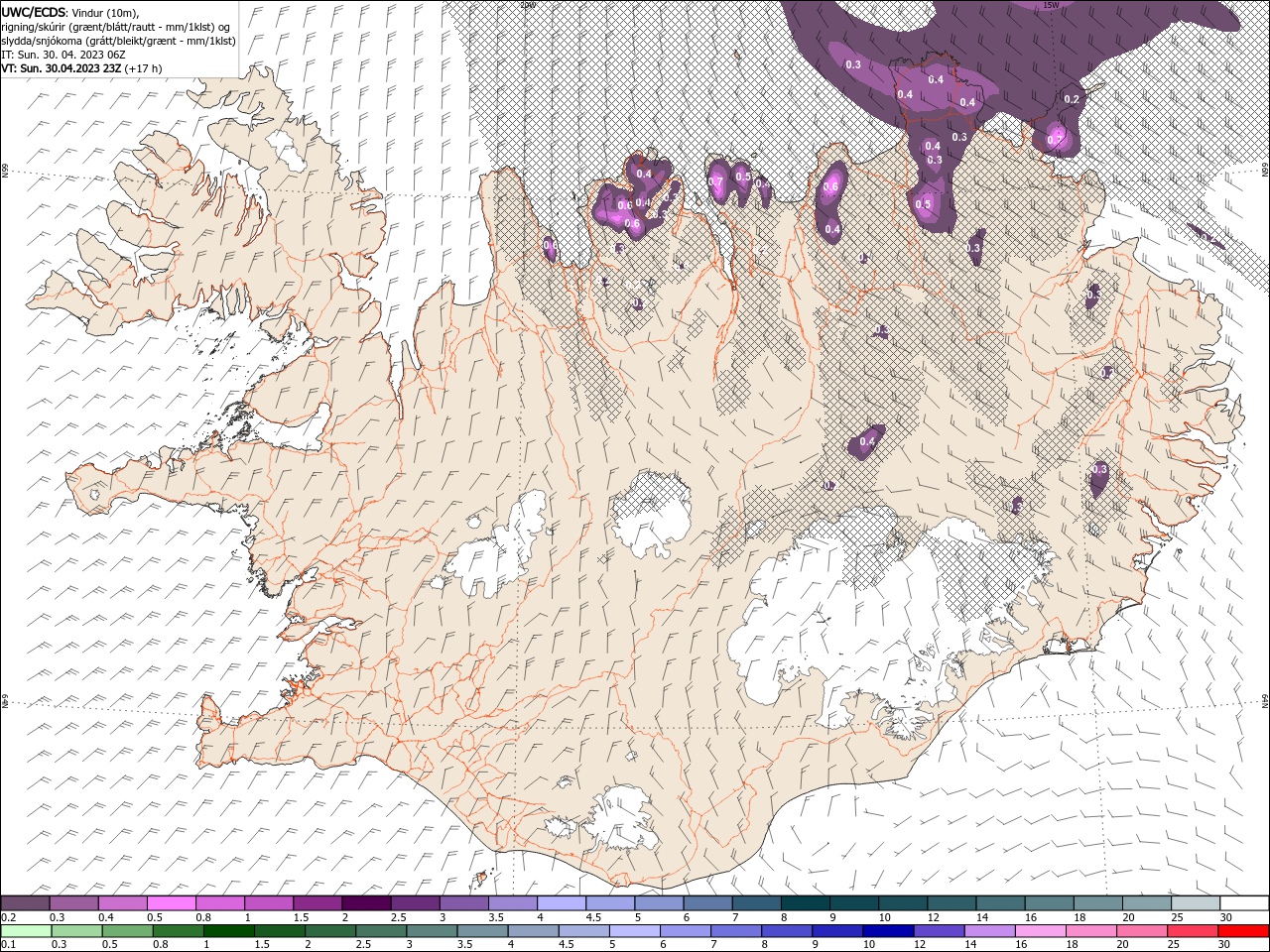Select the 'slydda/snjókoma' legend description line

coord(118,41)
